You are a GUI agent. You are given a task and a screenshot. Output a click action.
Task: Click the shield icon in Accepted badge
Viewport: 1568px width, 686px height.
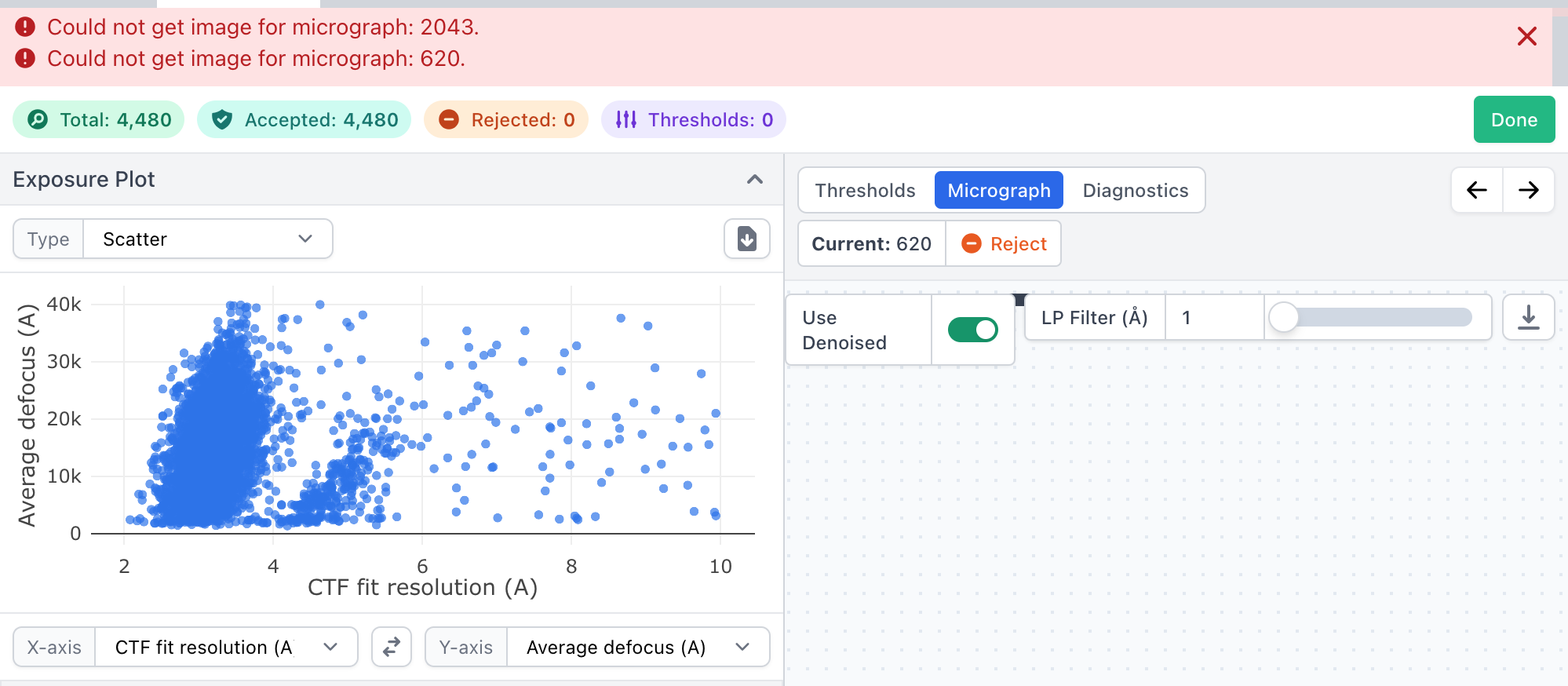pos(222,119)
